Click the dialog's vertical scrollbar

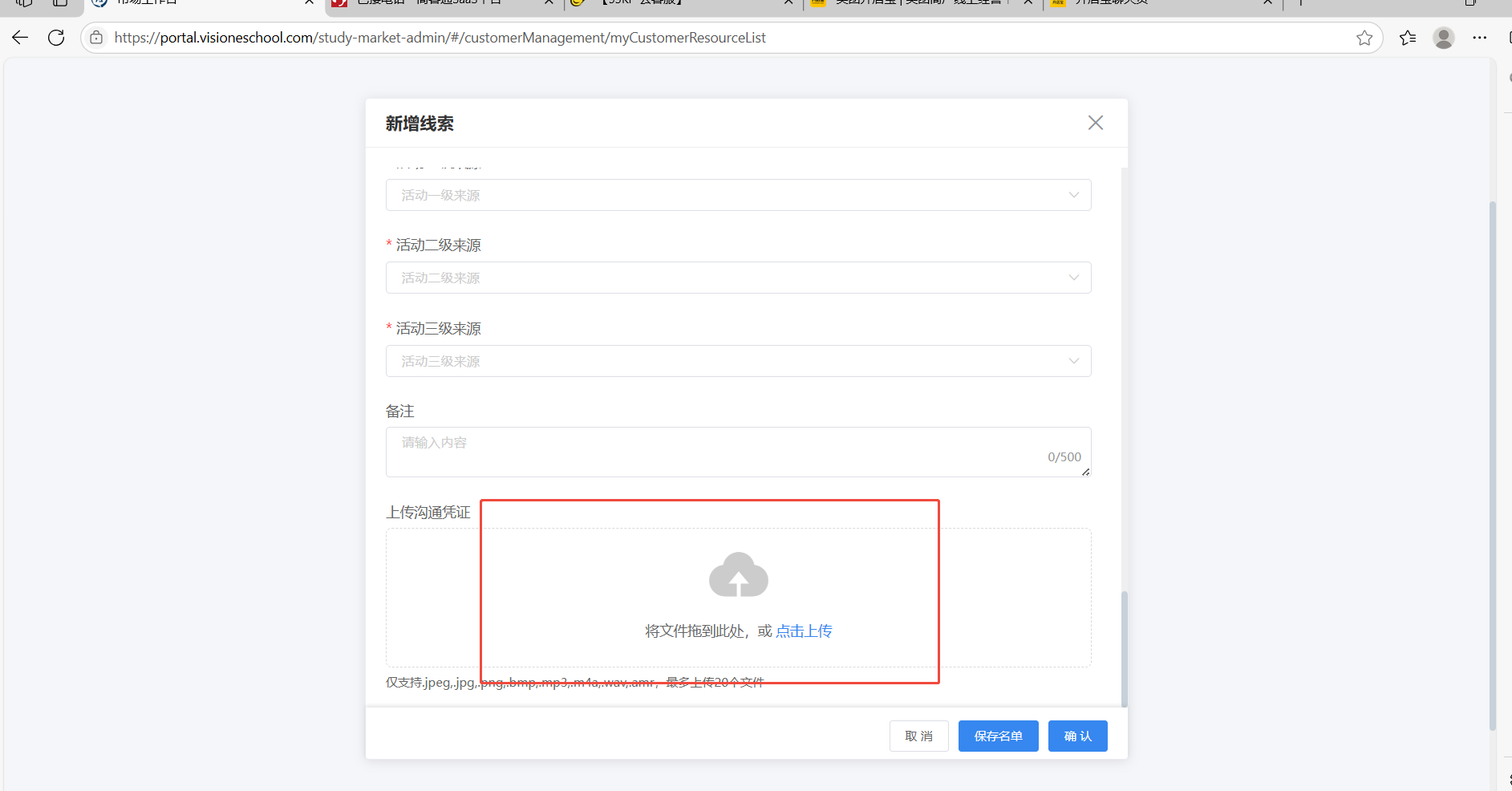coord(1124,648)
